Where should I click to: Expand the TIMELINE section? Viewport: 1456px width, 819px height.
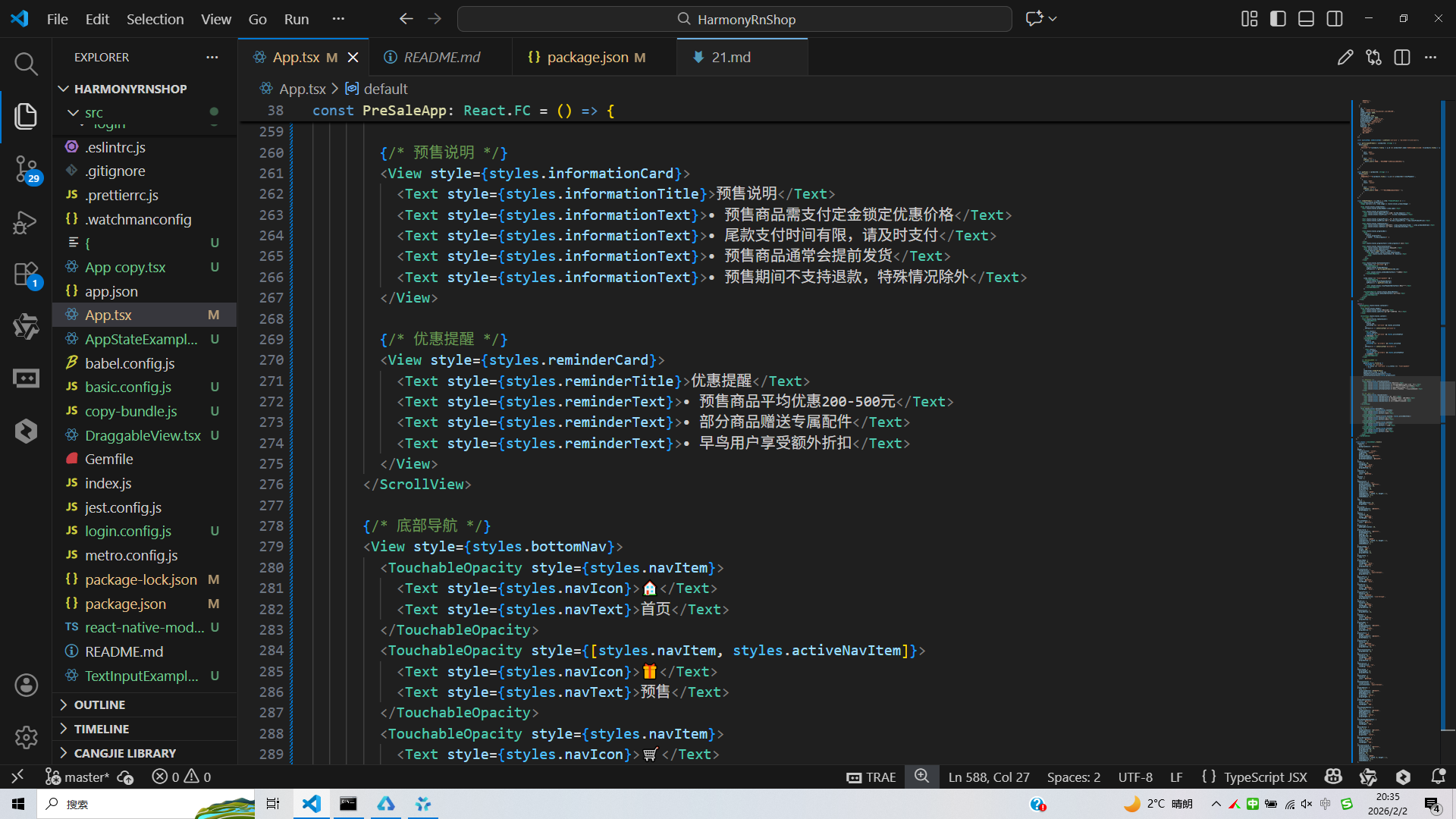click(x=101, y=729)
